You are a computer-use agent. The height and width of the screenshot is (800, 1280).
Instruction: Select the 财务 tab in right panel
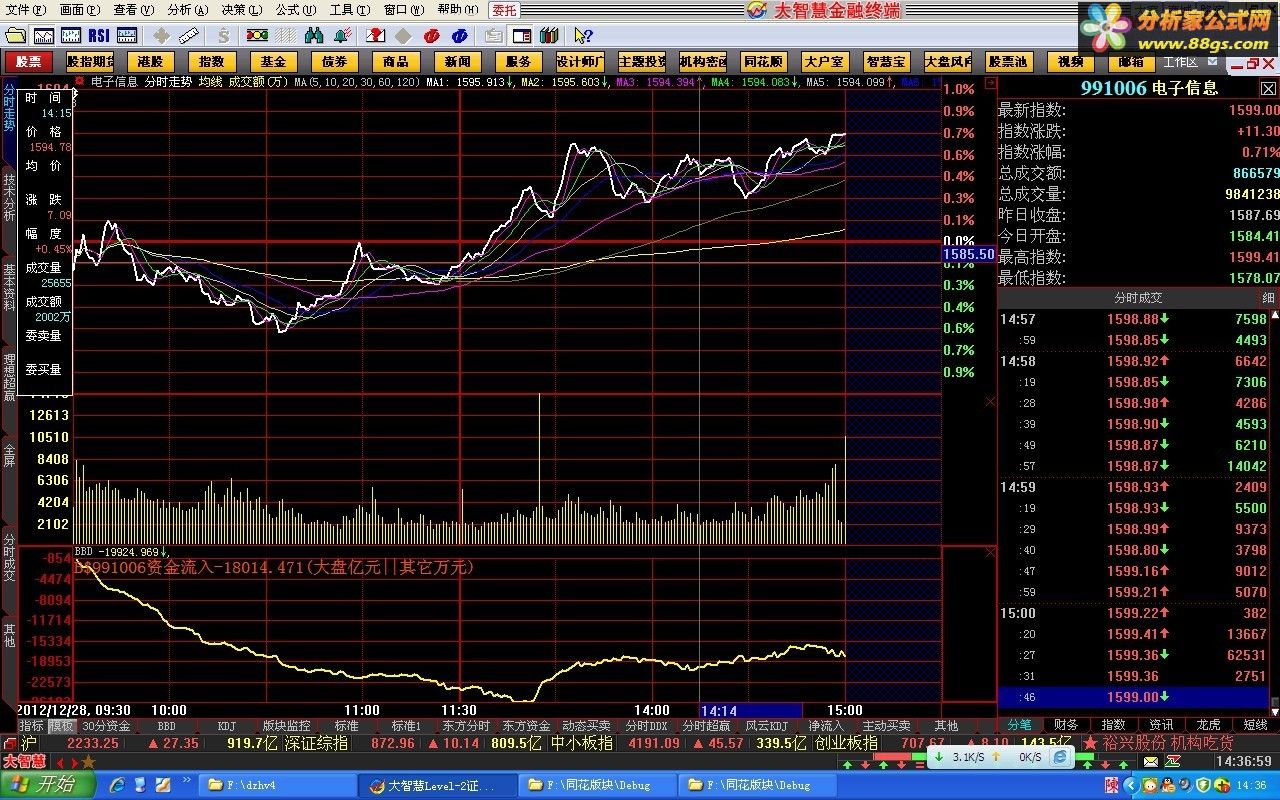[1066, 725]
